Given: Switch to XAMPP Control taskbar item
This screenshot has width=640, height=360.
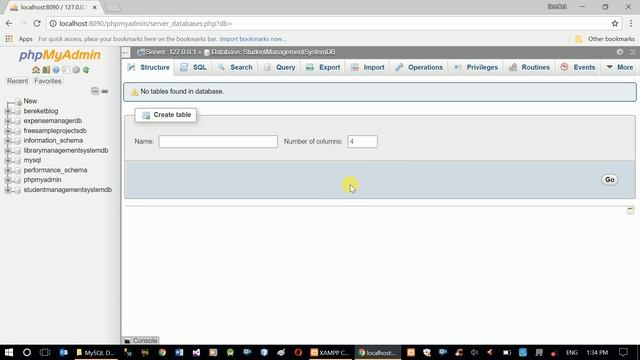Looking at the screenshot, I should pyautogui.click(x=330, y=352).
